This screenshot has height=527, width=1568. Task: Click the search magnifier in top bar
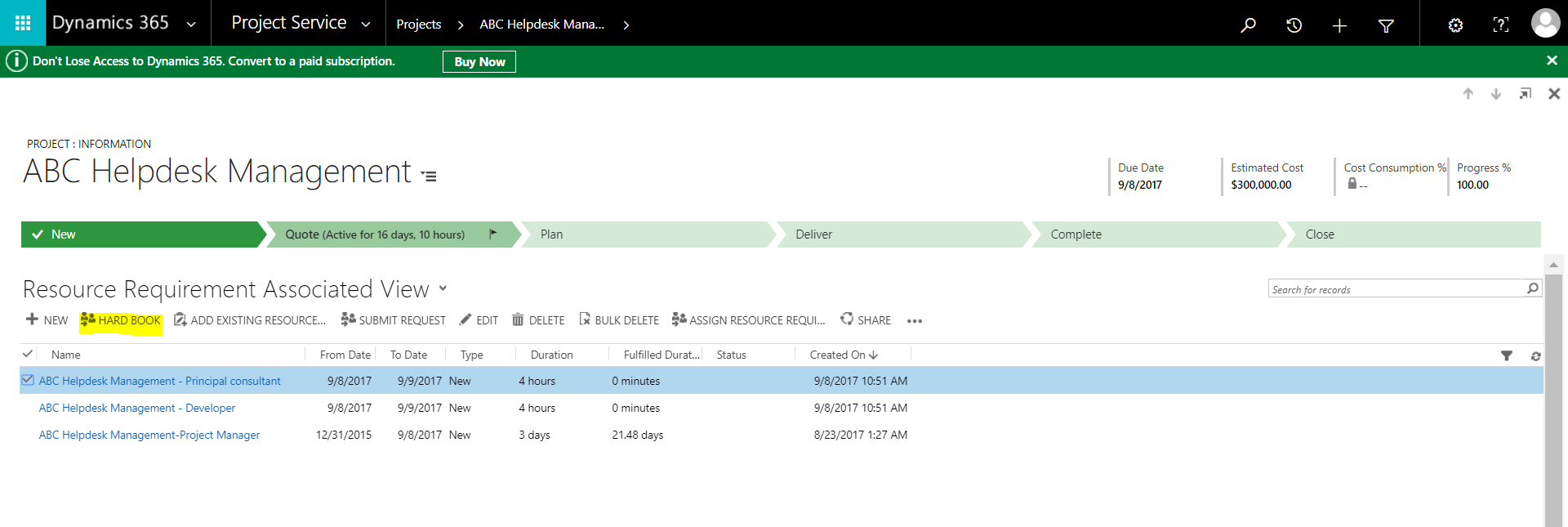point(1248,25)
